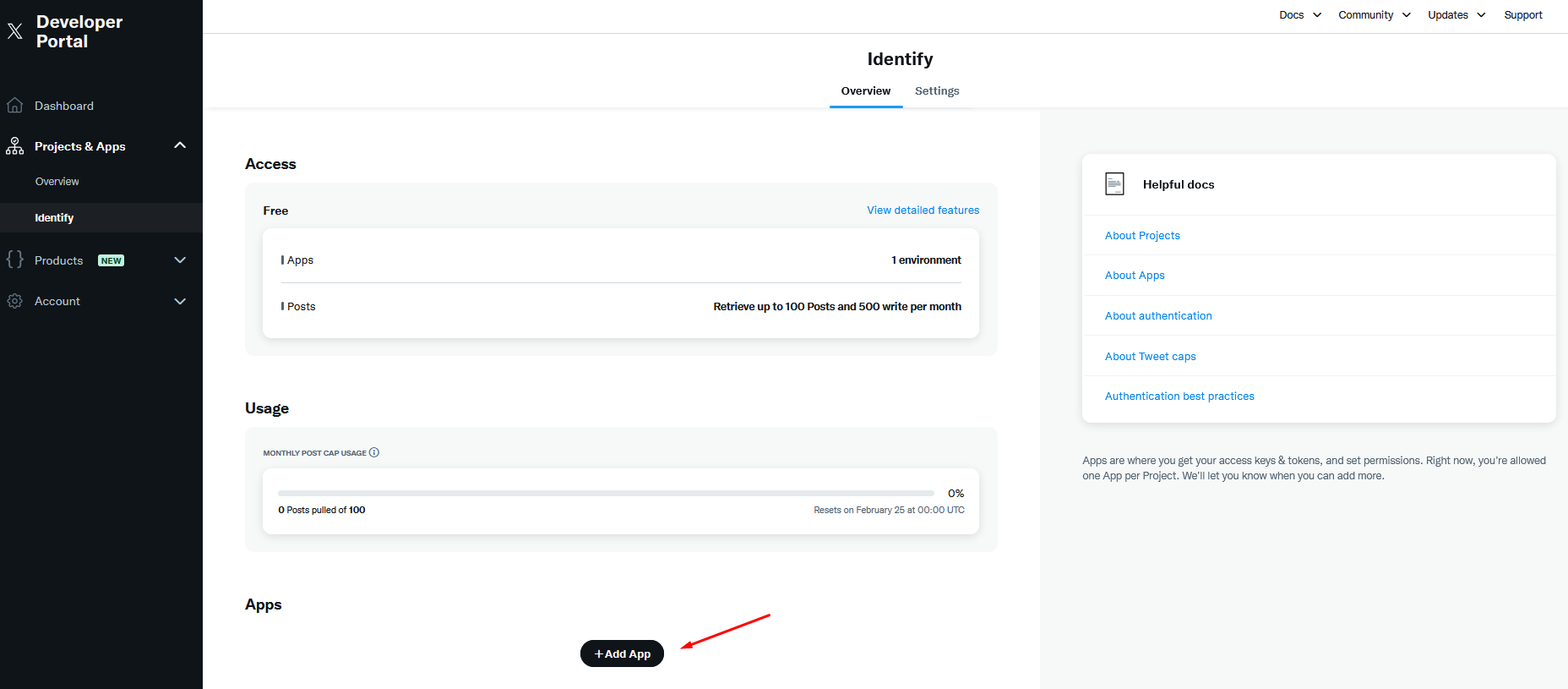Screen dimensions: 1568x689
Task: Select the Identify project in sidebar
Action: (x=101, y=218)
